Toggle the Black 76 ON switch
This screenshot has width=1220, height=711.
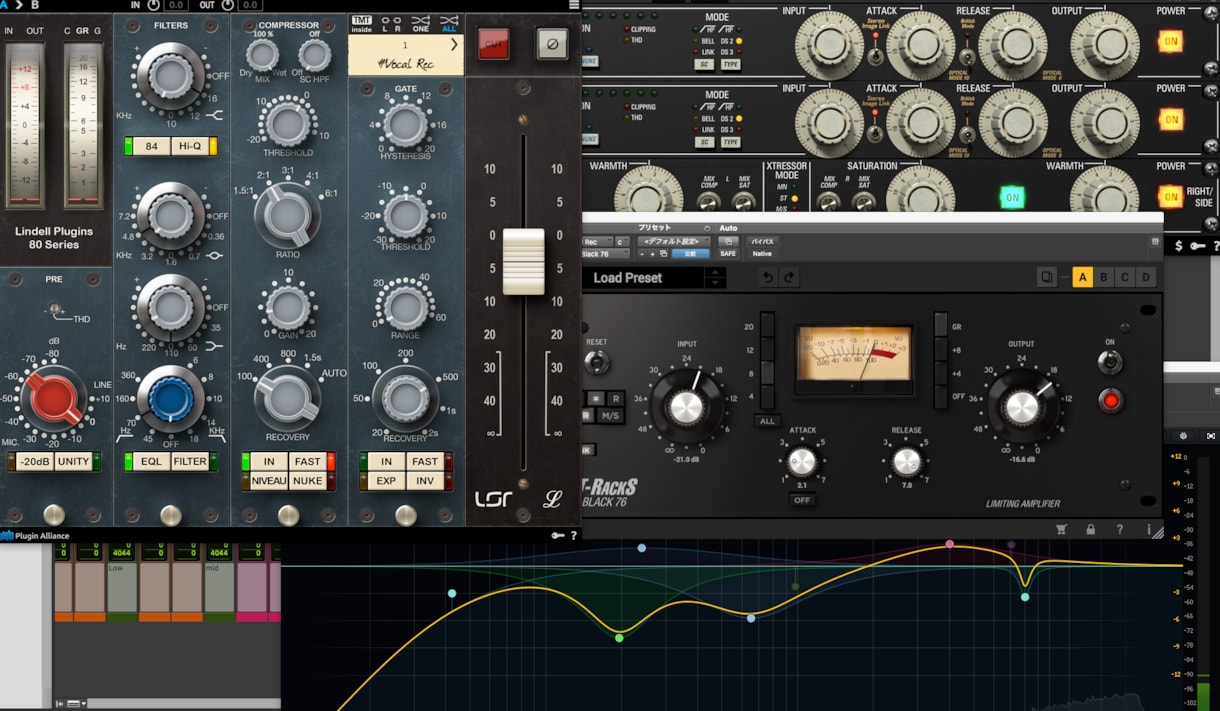pyautogui.click(x=1109, y=363)
